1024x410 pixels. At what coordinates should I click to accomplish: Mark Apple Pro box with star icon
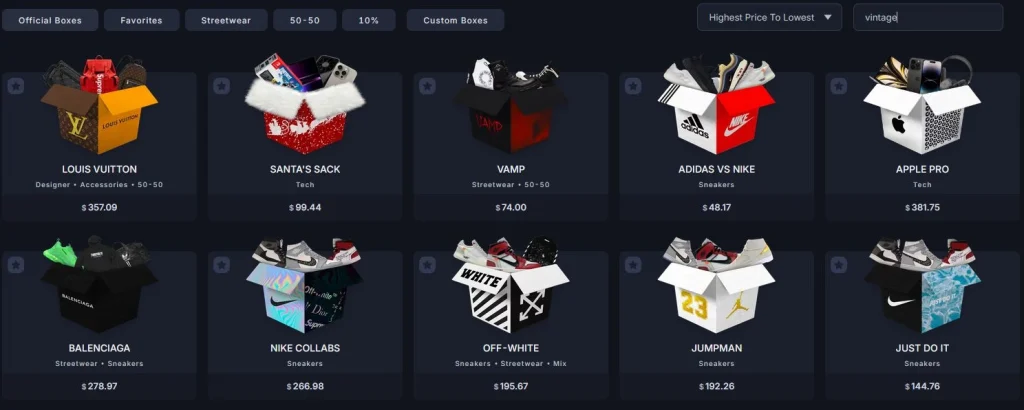pyautogui.click(x=839, y=86)
